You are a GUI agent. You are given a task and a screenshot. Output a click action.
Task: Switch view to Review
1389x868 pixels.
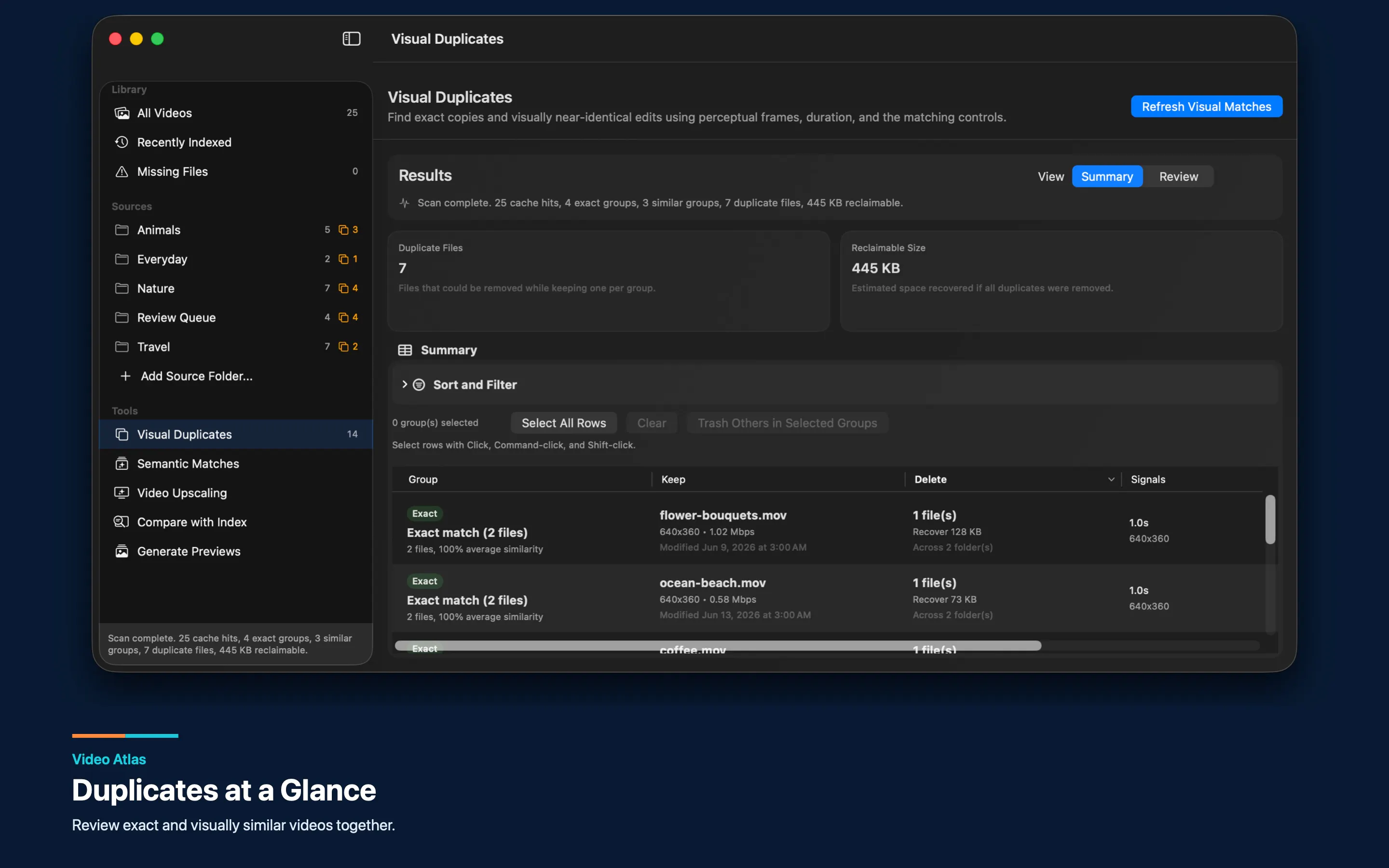1178,176
